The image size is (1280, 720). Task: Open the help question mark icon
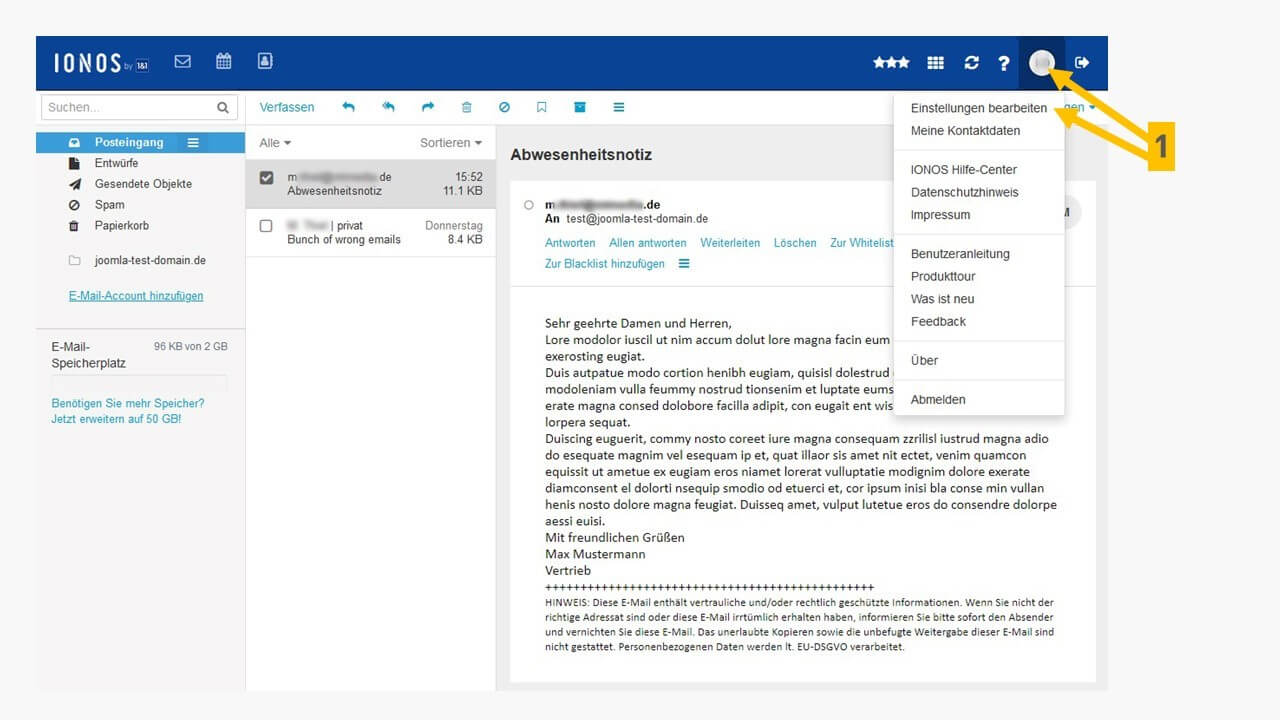[x=1003, y=63]
